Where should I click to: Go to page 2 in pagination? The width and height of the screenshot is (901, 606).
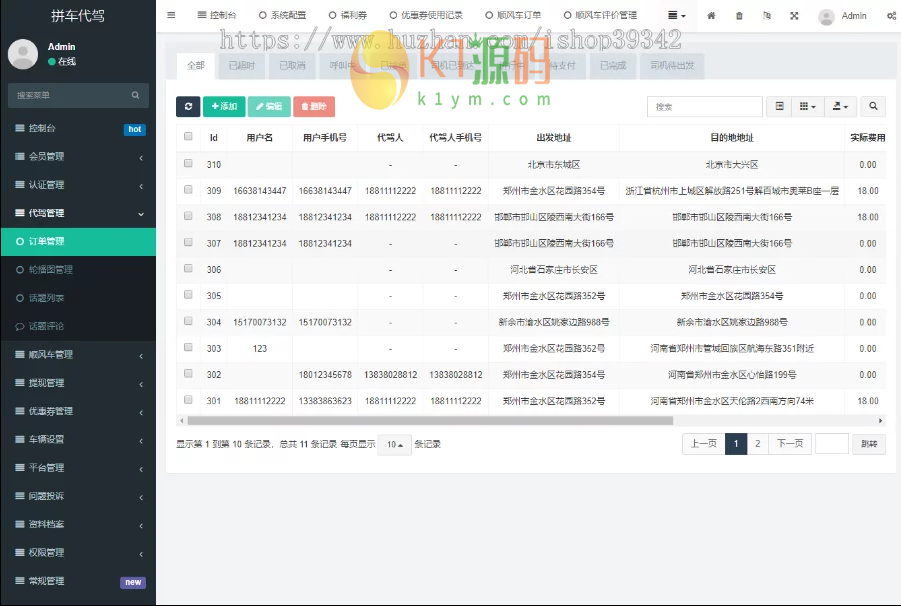pyautogui.click(x=757, y=444)
